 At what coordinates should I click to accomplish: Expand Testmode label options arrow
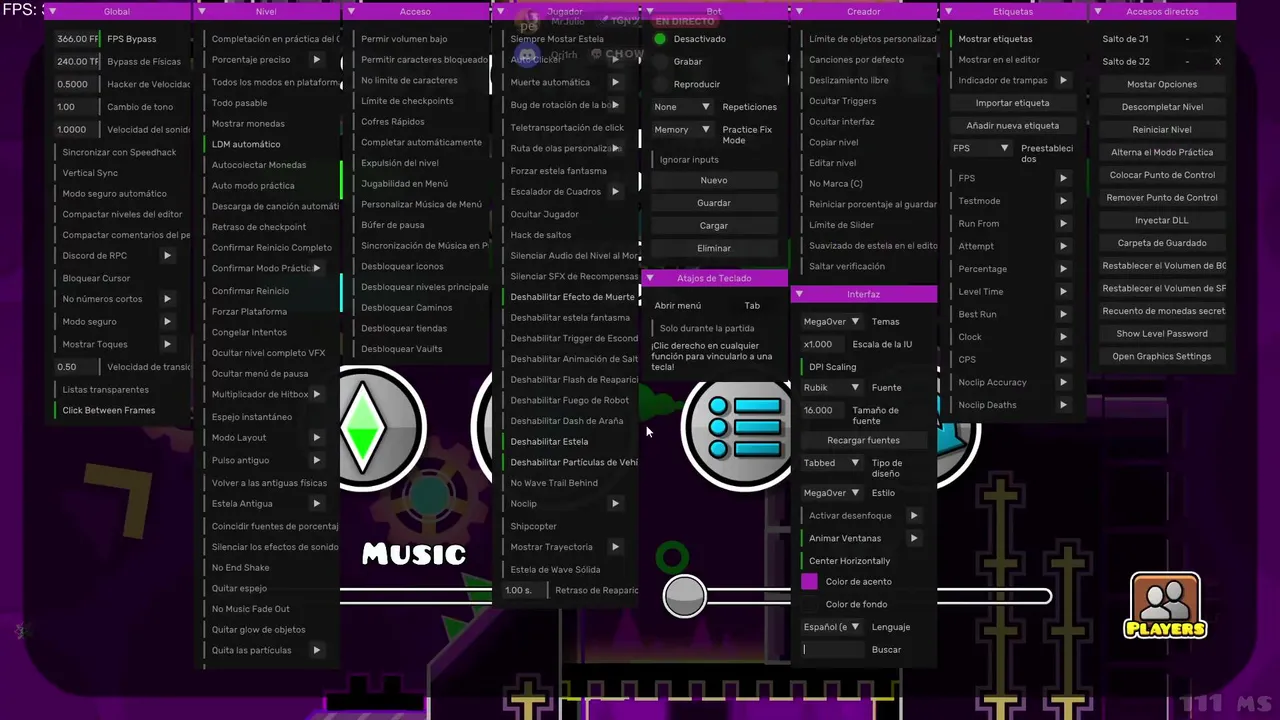tap(1063, 201)
